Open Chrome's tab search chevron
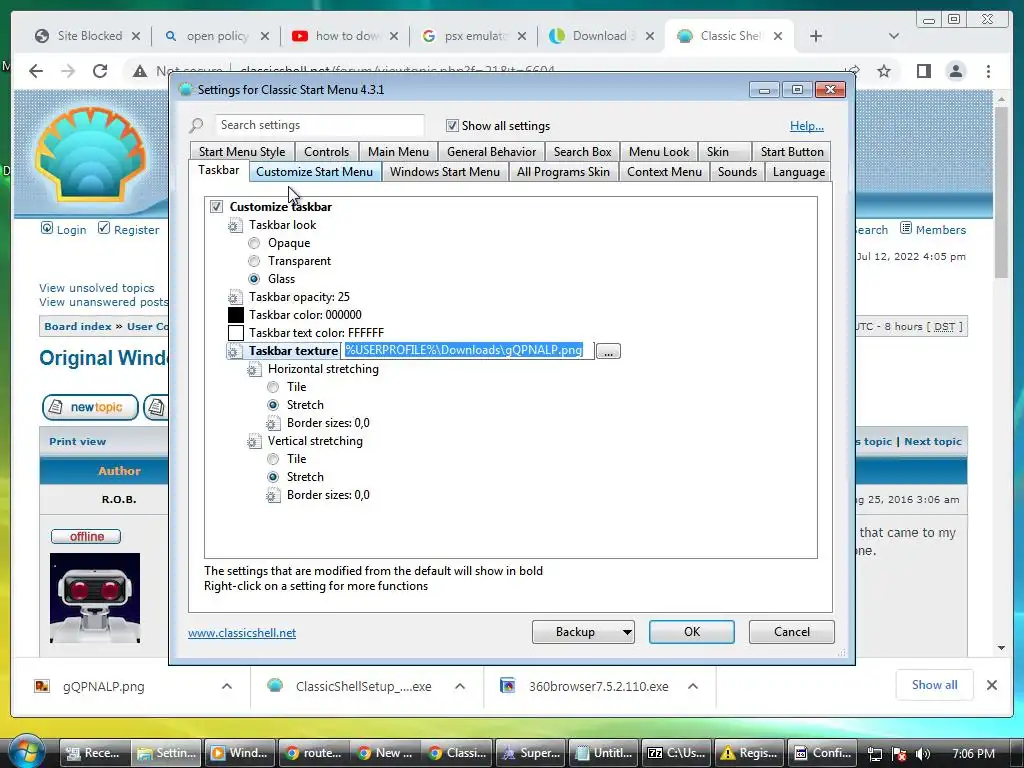 (x=894, y=36)
